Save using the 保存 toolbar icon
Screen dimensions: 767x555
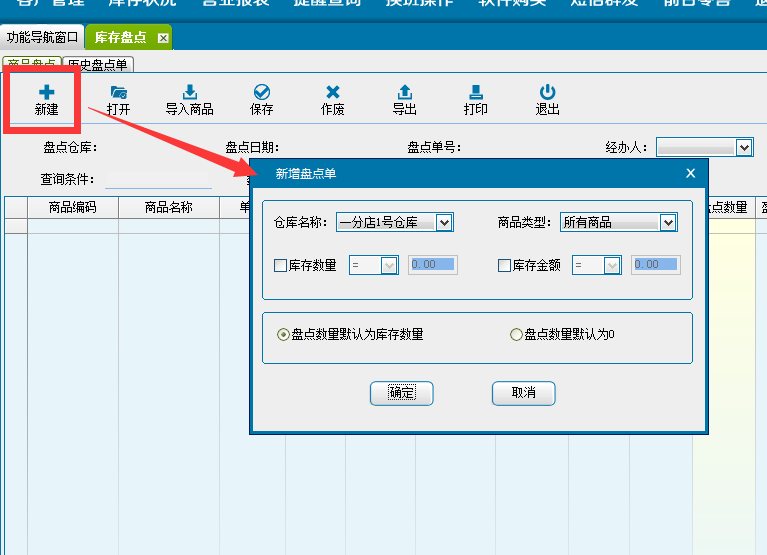coord(261,93)
